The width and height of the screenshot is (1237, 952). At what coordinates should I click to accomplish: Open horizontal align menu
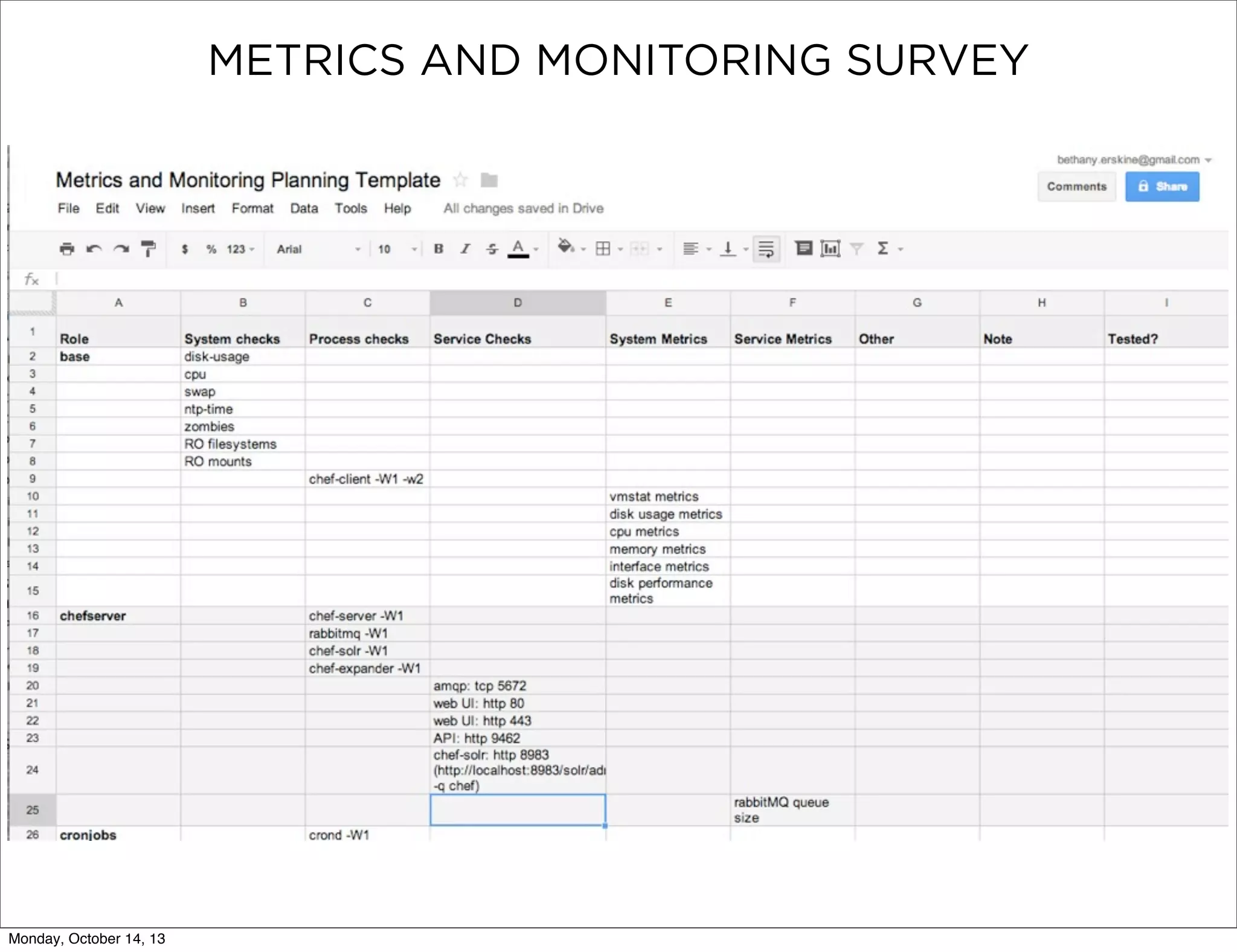pos(696,249)
